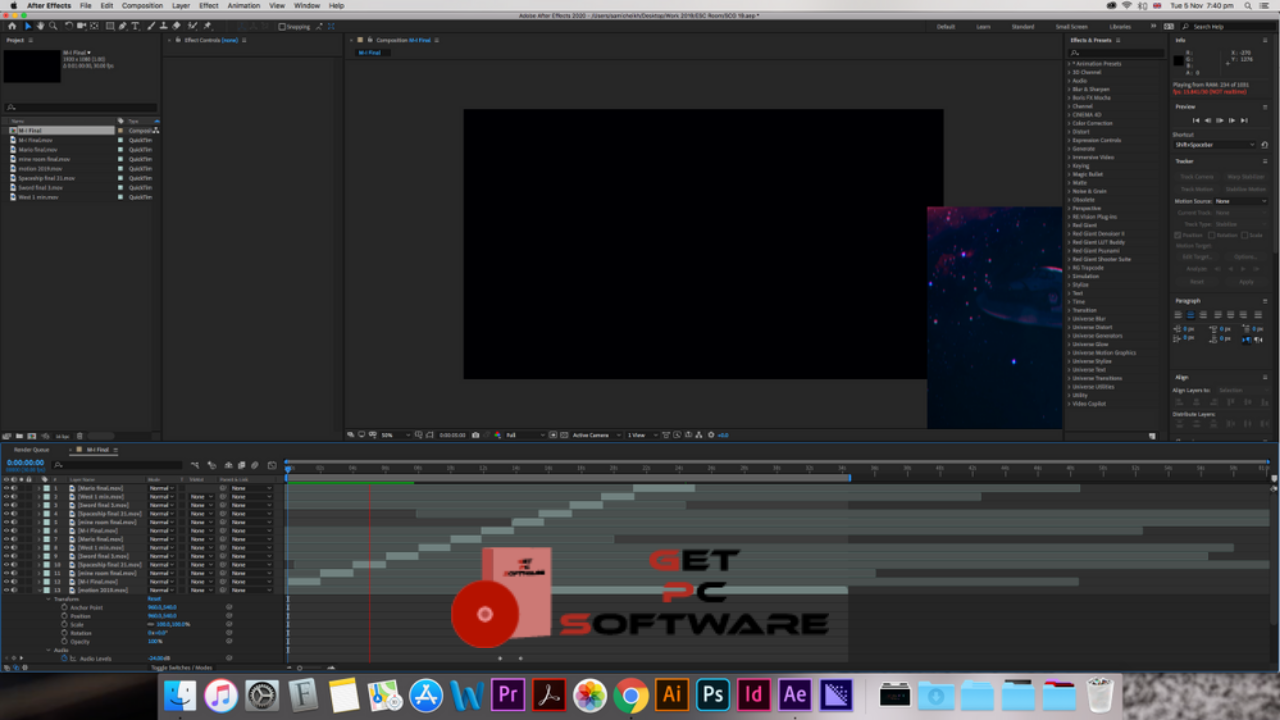Click the Opacity stopwatch icon
This screenshot has width=1280, height=720.
64,641
